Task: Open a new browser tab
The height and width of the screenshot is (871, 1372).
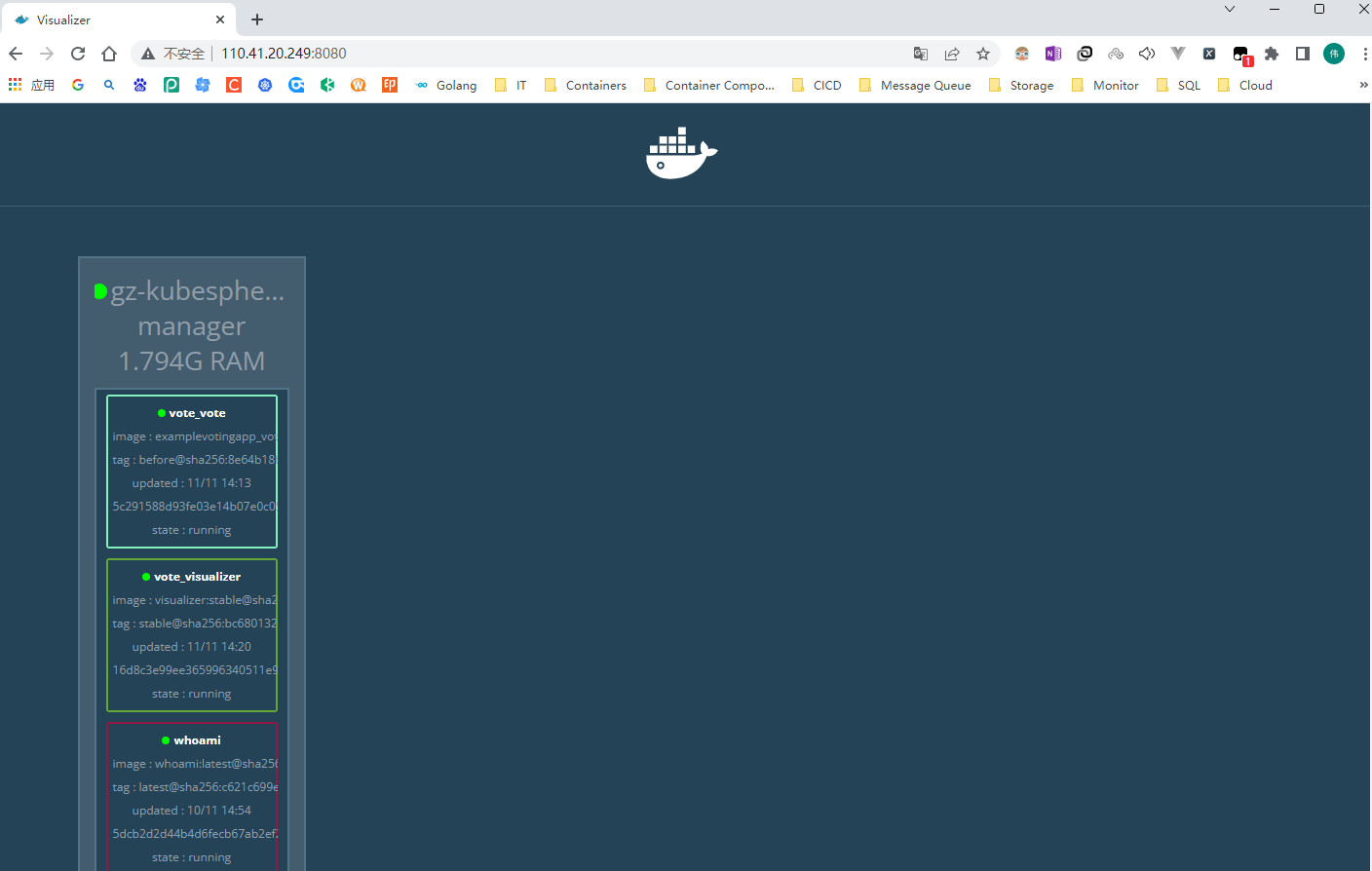Action: pyautogui.click(x=257, y=19)
